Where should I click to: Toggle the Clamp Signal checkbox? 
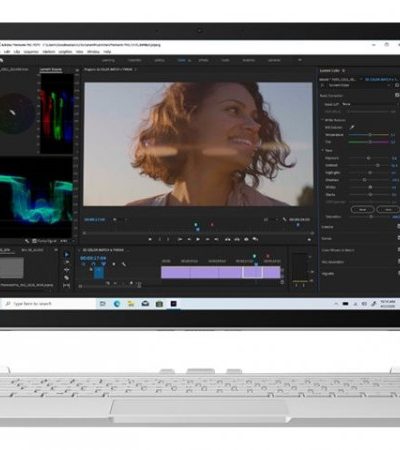34,241
